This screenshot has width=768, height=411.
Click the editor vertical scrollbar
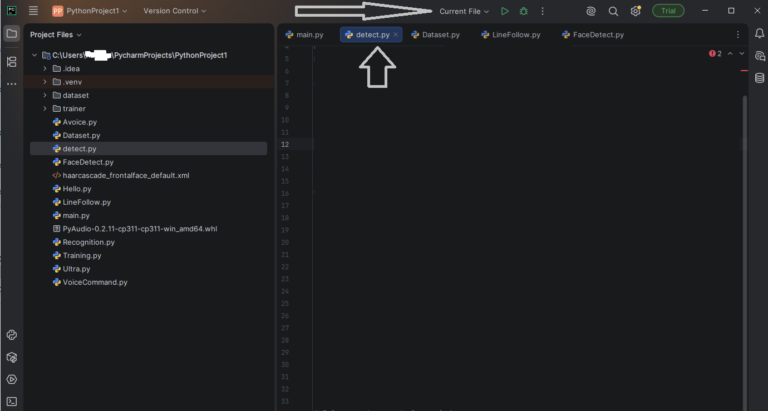pyautogui.click(x=744, y=252)
